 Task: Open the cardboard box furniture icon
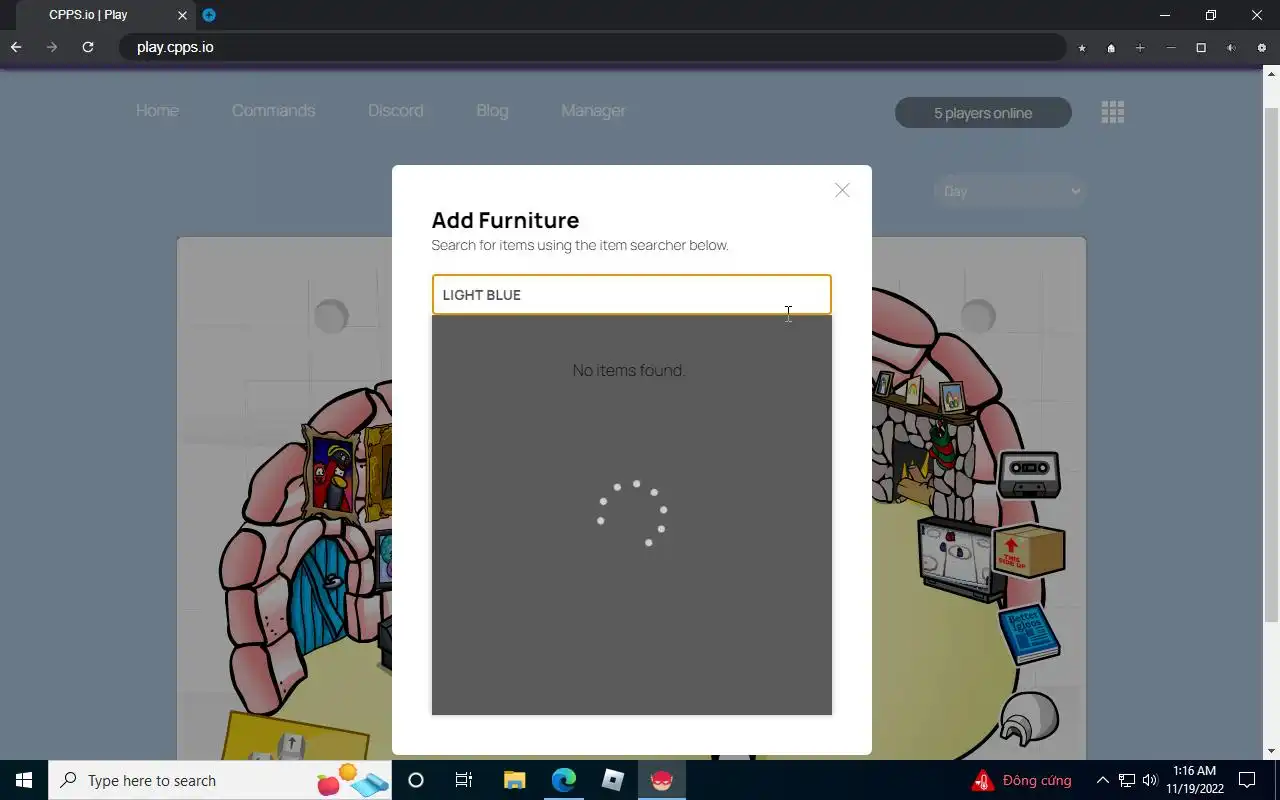click(1030, 550)
